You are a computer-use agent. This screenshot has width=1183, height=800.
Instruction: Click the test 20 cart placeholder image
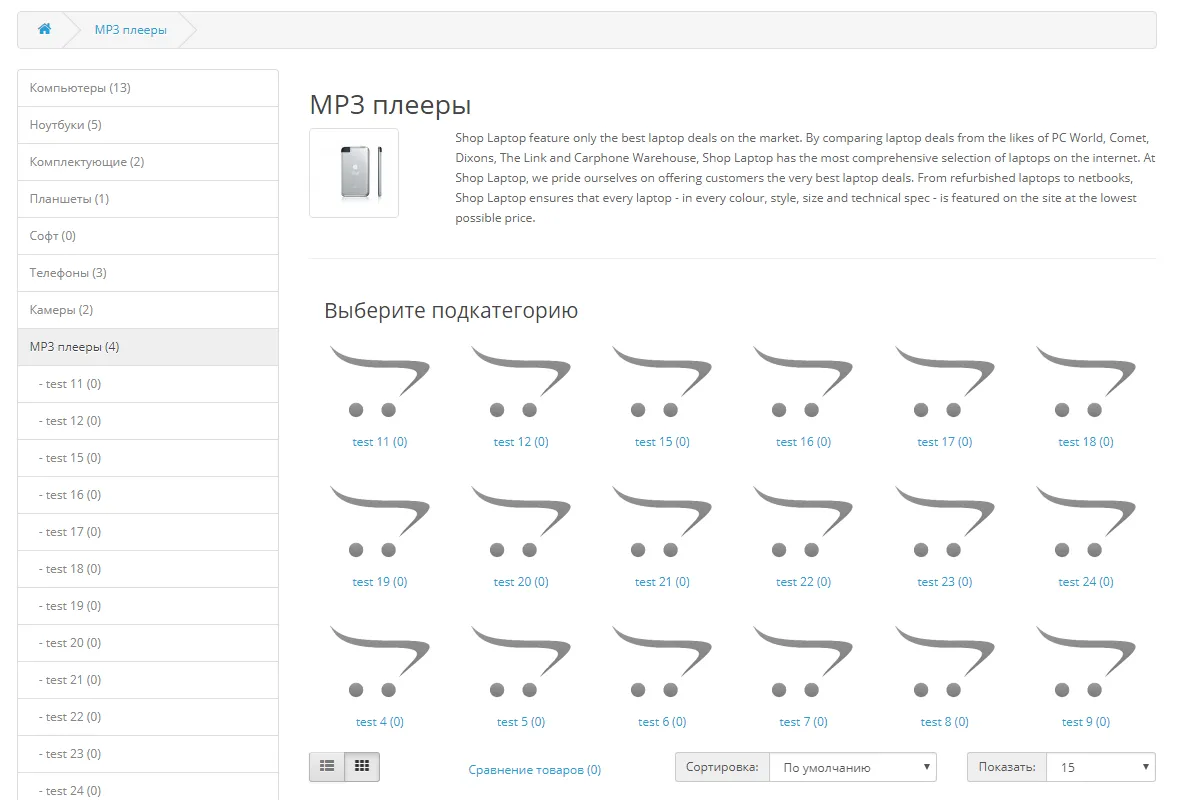[x=521, y=521]
